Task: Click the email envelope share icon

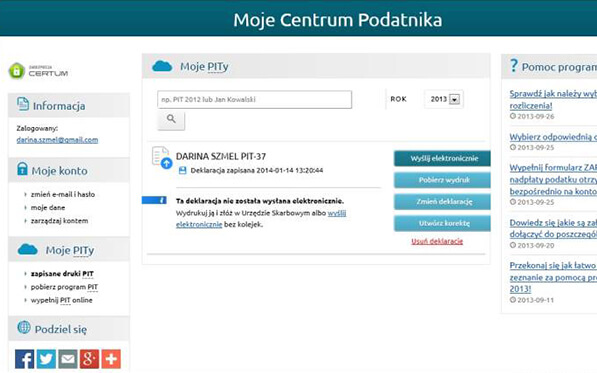Action: tap(68, 359)
